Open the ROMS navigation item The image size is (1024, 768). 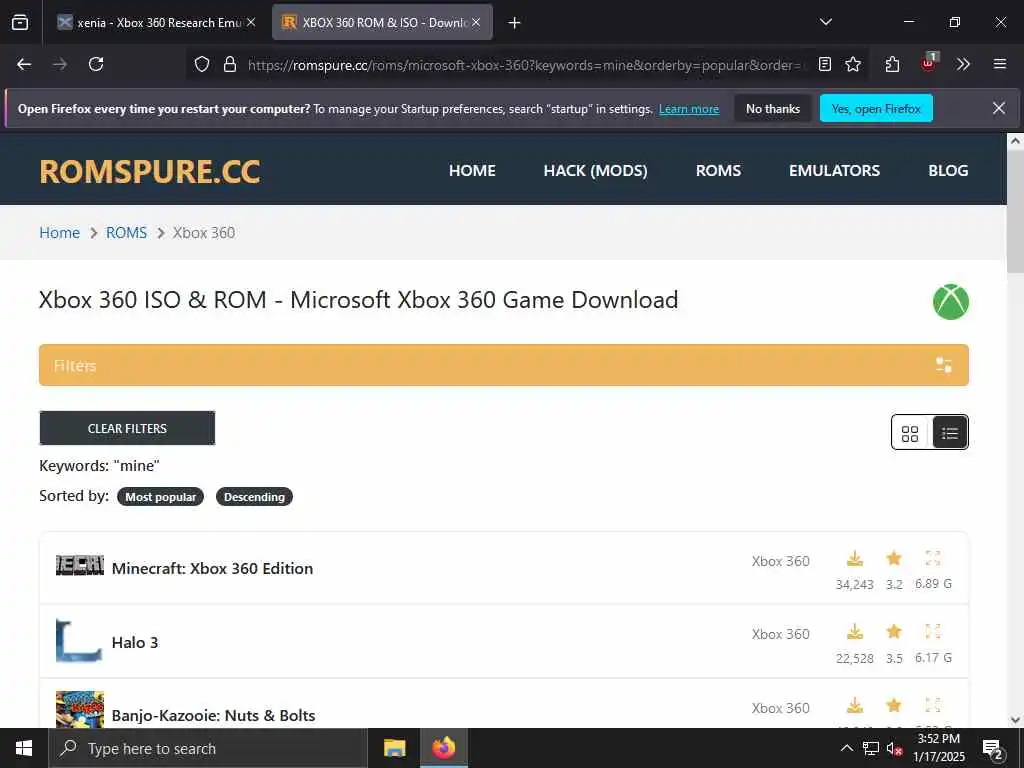[x=718, y=170]
